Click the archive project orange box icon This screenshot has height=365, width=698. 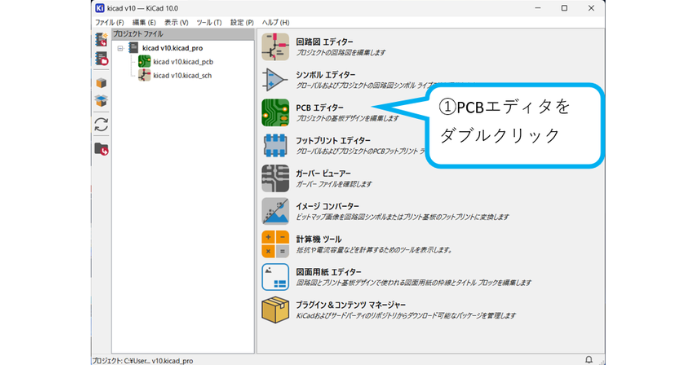coord(101,83)
